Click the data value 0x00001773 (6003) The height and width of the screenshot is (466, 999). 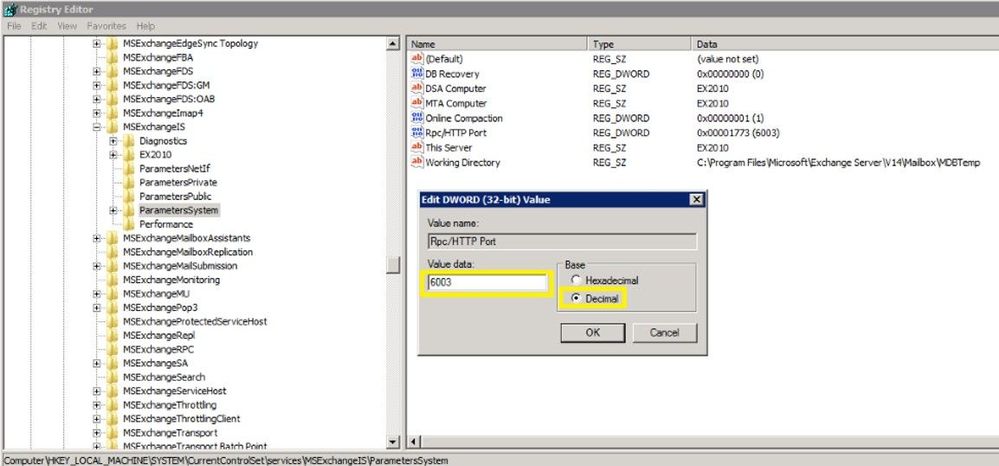pyautogui.click(x=738, y=133)
